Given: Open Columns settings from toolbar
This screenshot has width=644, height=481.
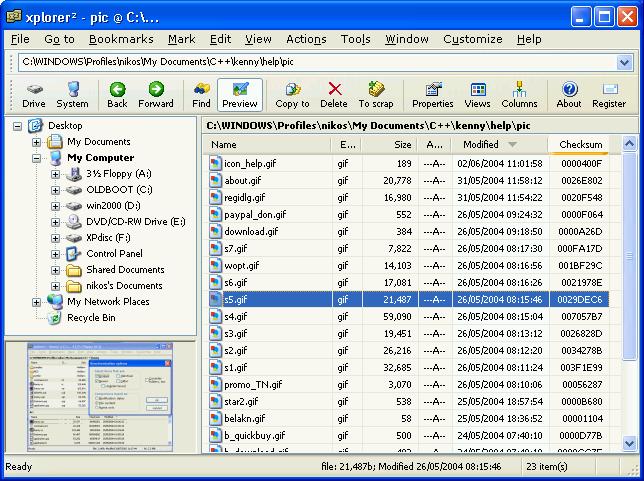Looking at the screenshot, I should pos(519,94).
